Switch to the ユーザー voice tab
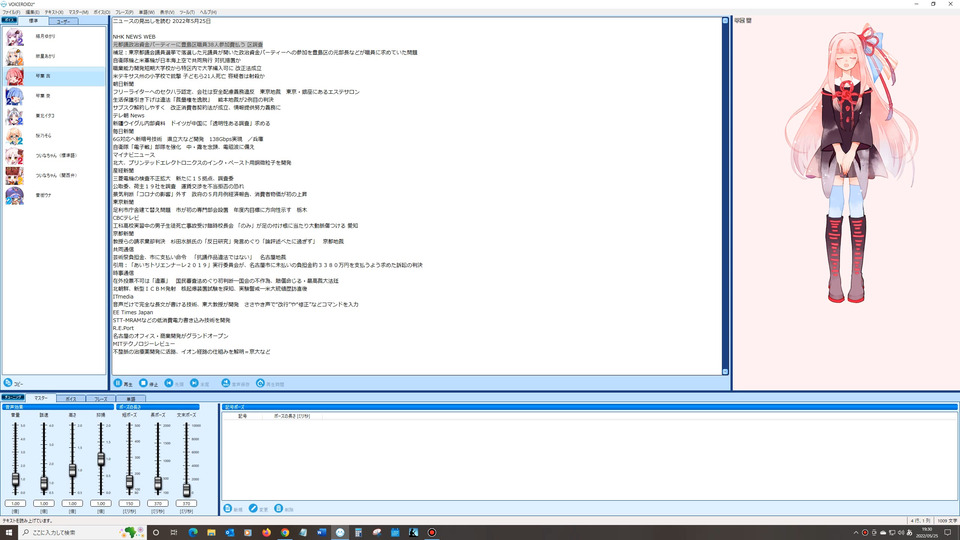The width and height of the screenshot is (960, 540). (63, 21)
